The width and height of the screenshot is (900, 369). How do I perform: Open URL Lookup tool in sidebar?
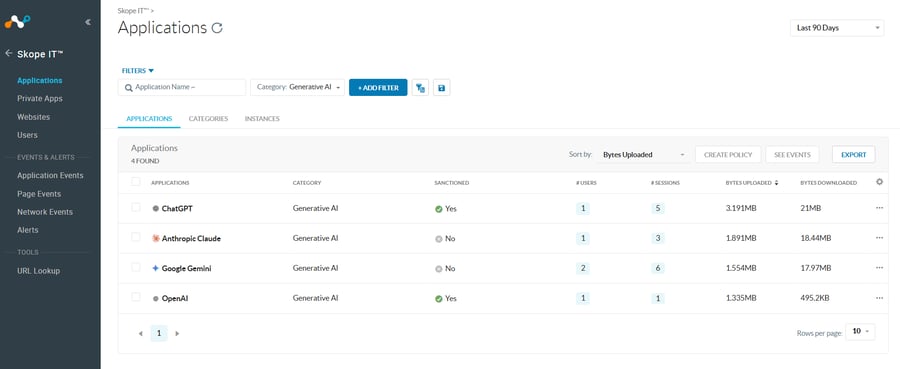click(38, 271)
